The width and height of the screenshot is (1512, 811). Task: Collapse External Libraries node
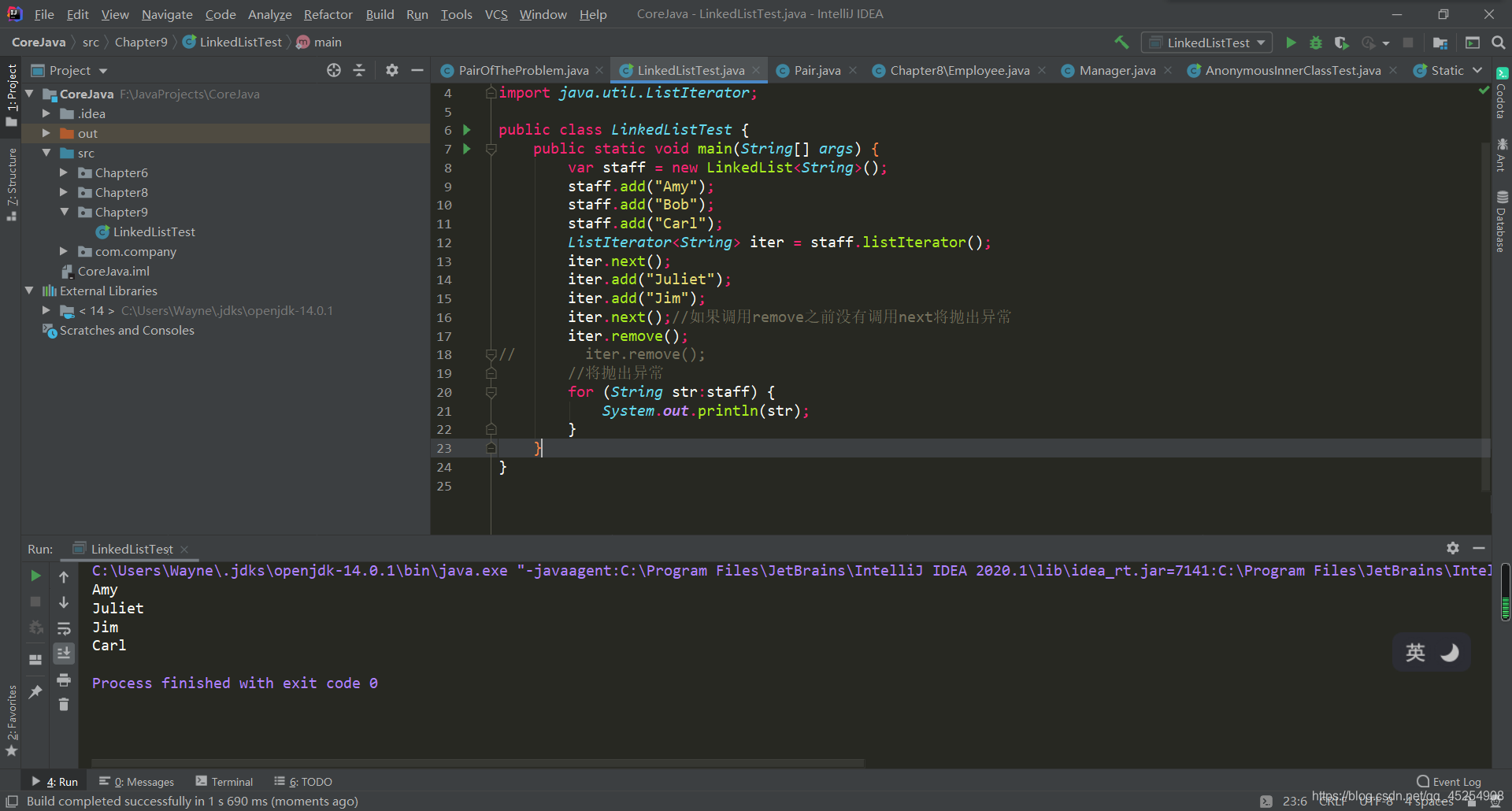click(x=29, y=291)
